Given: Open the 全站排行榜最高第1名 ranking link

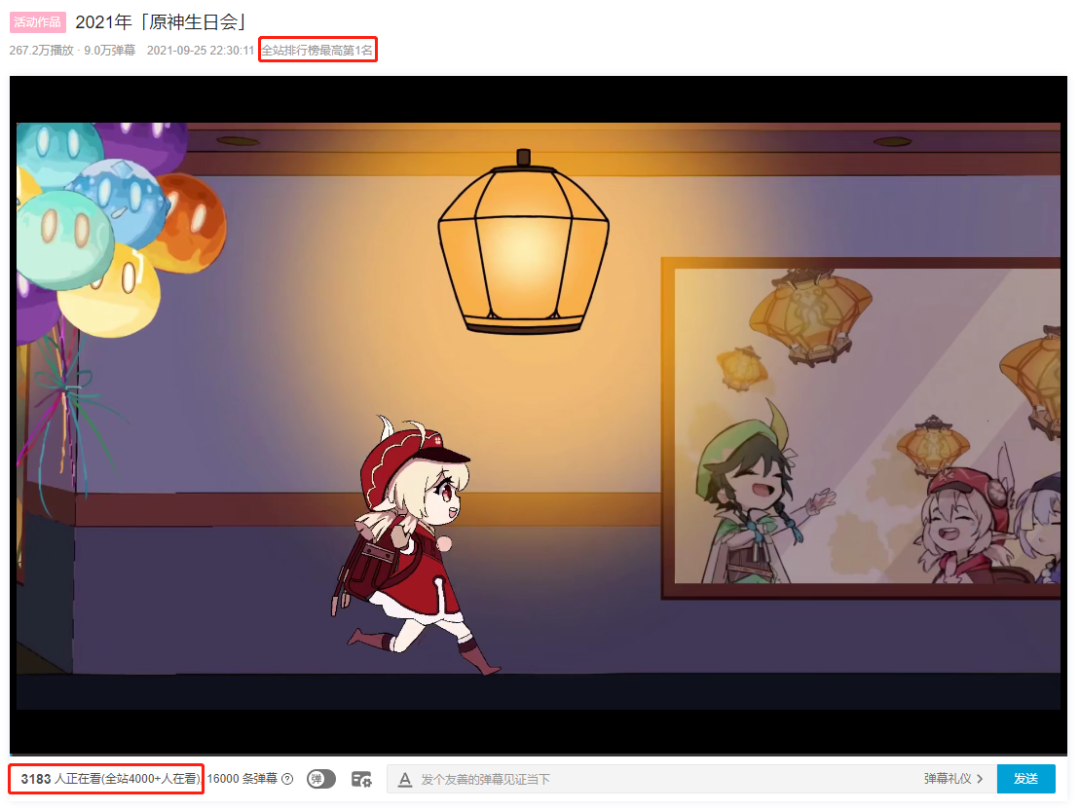Looking at the screenshot, I should (318, 50).
